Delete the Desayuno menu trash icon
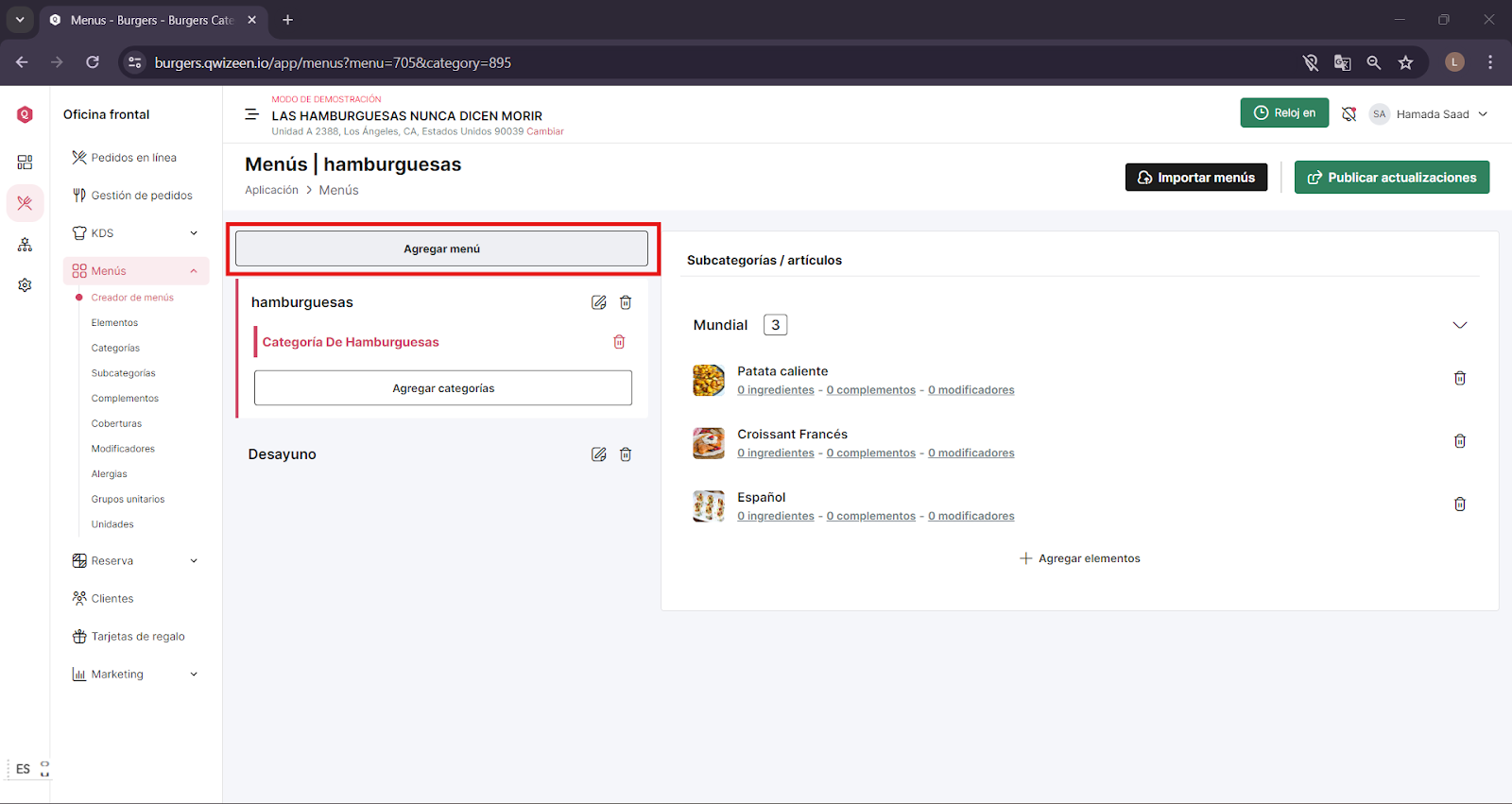 [626, 454]
